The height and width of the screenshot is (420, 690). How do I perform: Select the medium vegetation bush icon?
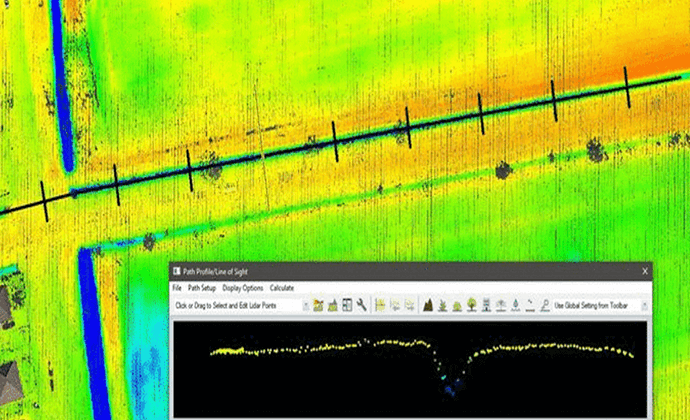pyautogui.click(x=457, y=305)
